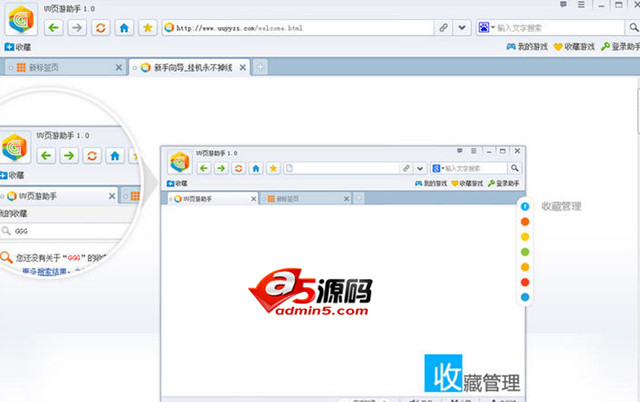Maximize the main browser window
This screenshot has height=402, width=640.
(619, 5)
